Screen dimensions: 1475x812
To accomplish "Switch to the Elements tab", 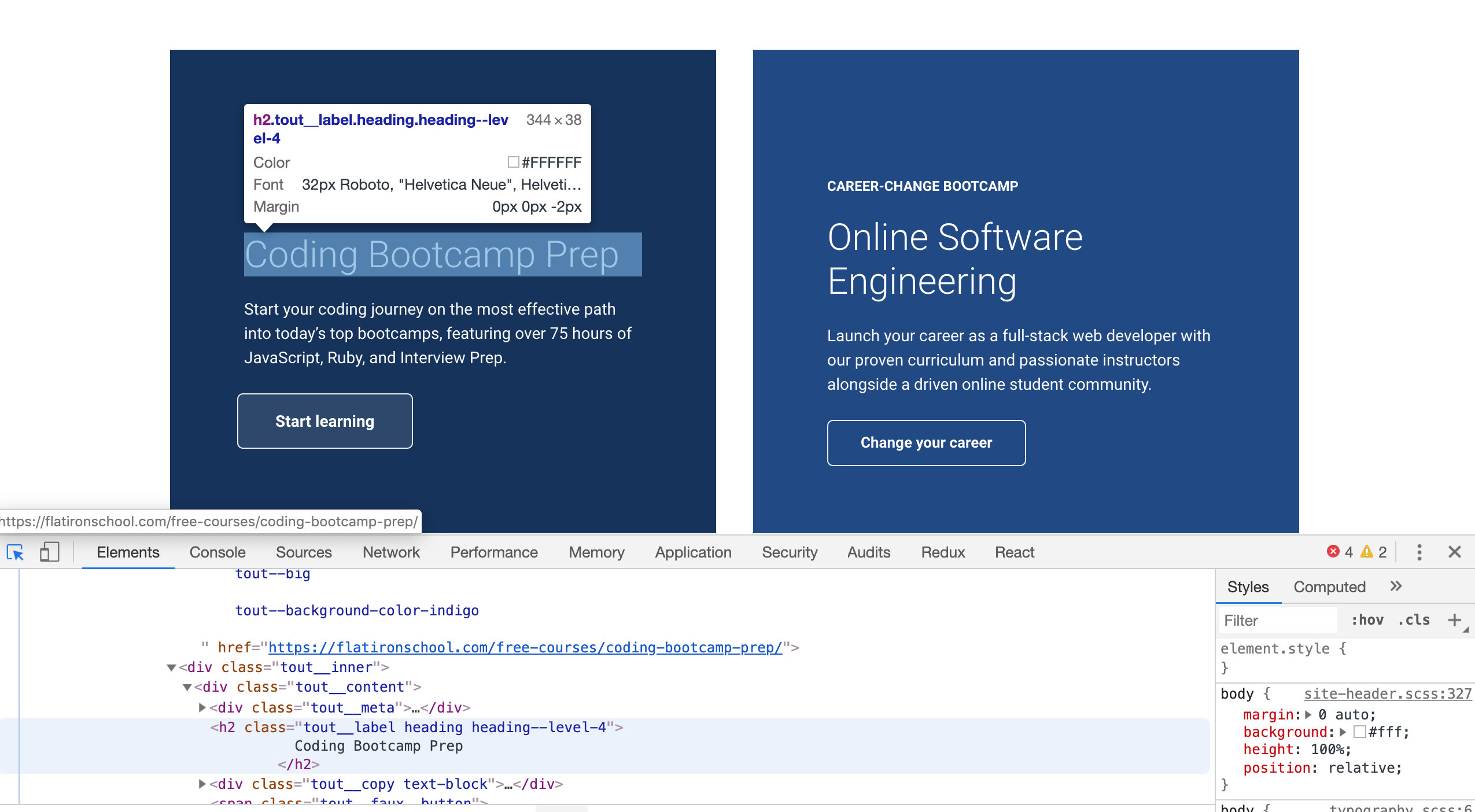I will (x=128, y=552).
